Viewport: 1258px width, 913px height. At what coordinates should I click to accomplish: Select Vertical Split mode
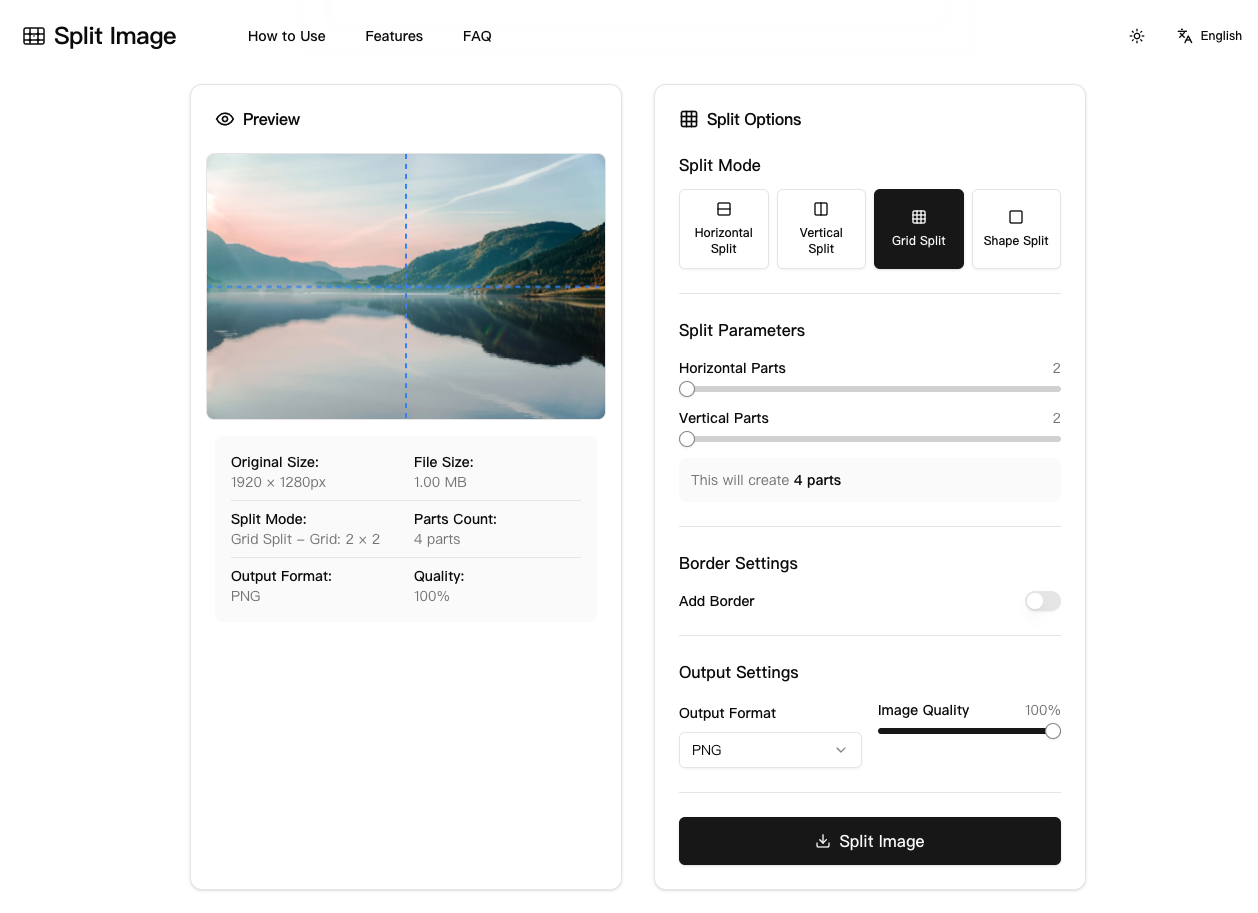(x=821, y=229)
